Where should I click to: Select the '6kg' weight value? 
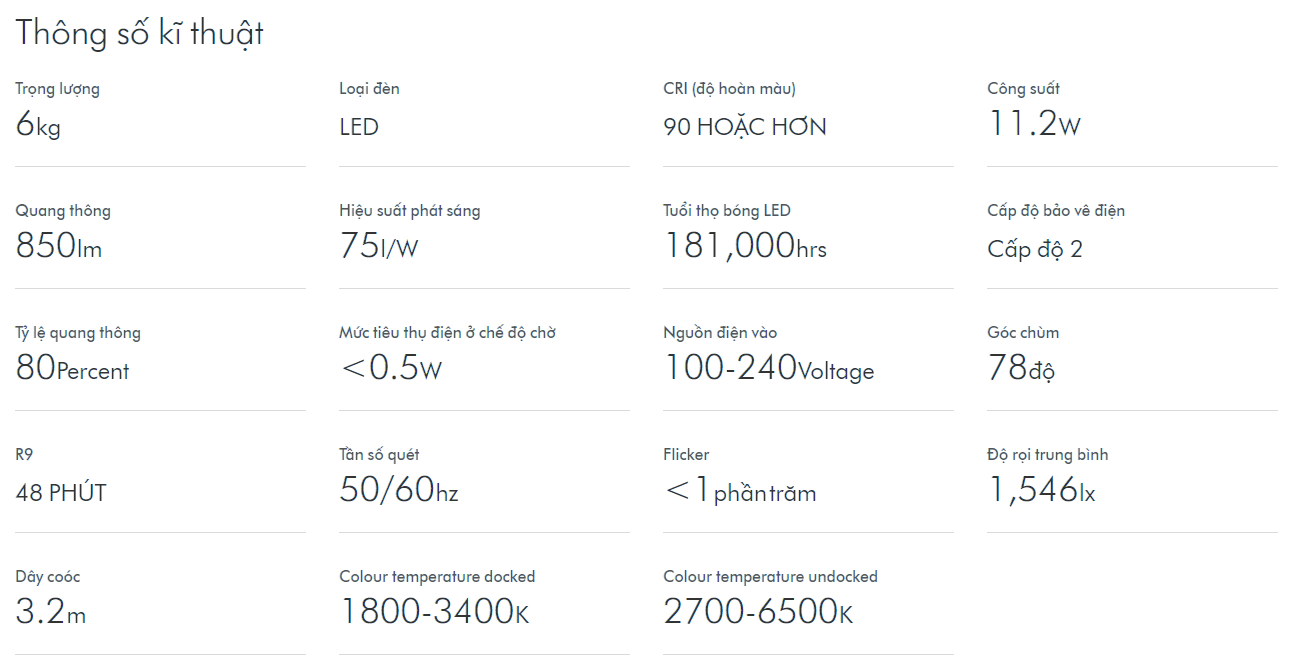click(38, 125)
